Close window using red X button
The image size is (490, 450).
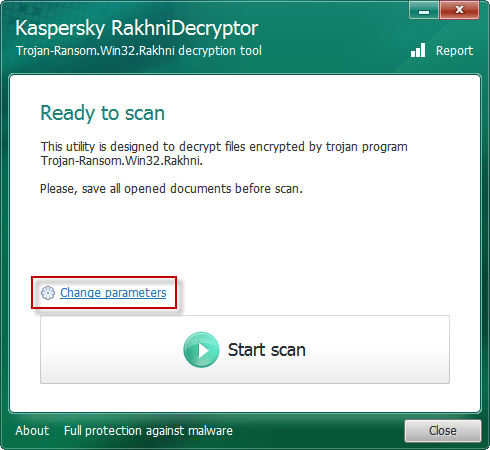pyautogui.click(x=459, y=10)
